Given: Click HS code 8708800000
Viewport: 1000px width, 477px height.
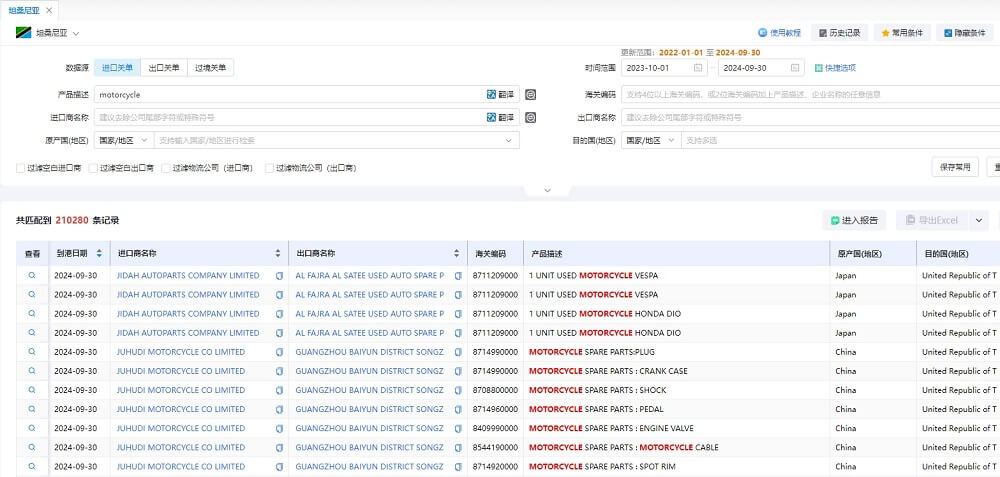Looking at the screenshot, I should (x=495, y=390).
